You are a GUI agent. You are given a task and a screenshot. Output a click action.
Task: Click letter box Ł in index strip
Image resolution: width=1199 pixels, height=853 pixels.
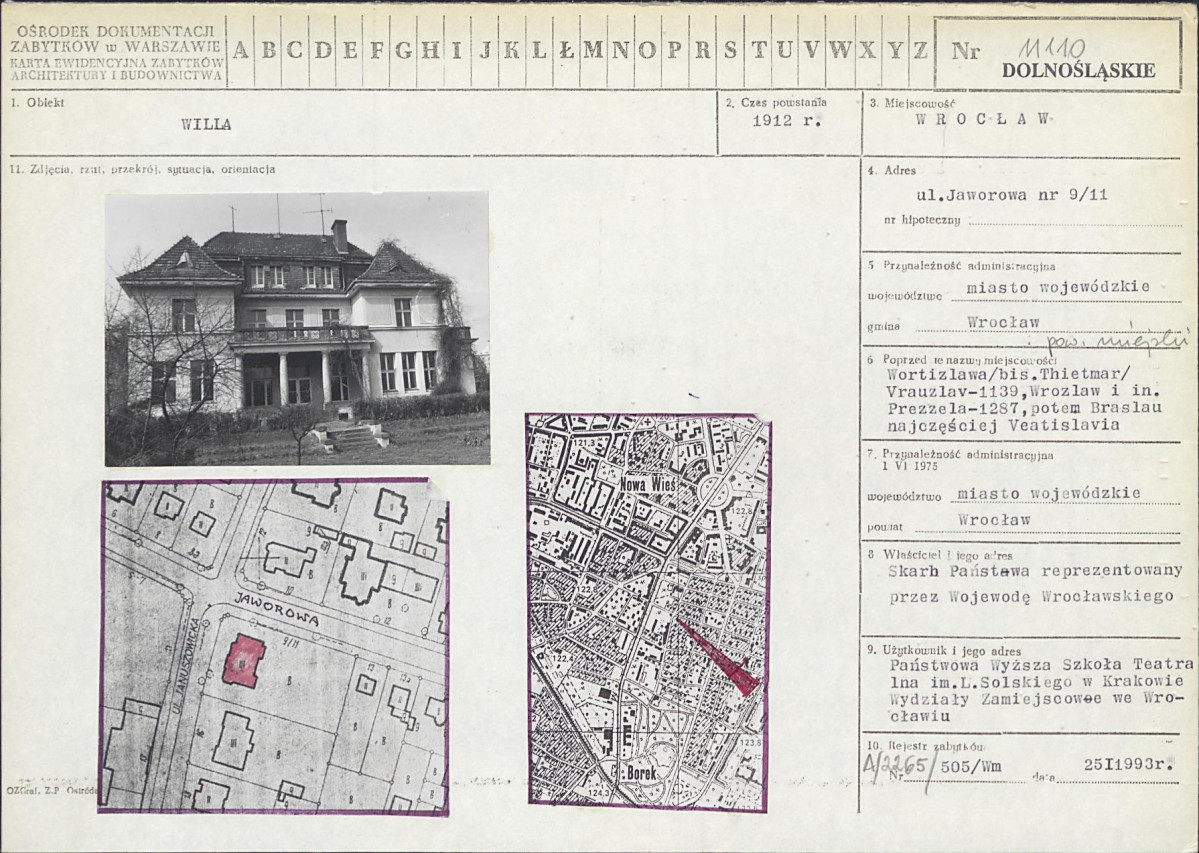point(566,51)
